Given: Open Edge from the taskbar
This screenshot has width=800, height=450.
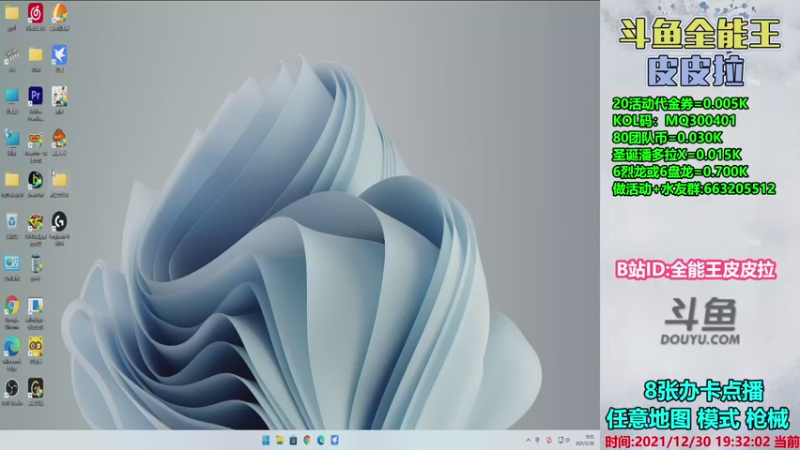Looking at the screenshot, I should (x=321, y=440).
